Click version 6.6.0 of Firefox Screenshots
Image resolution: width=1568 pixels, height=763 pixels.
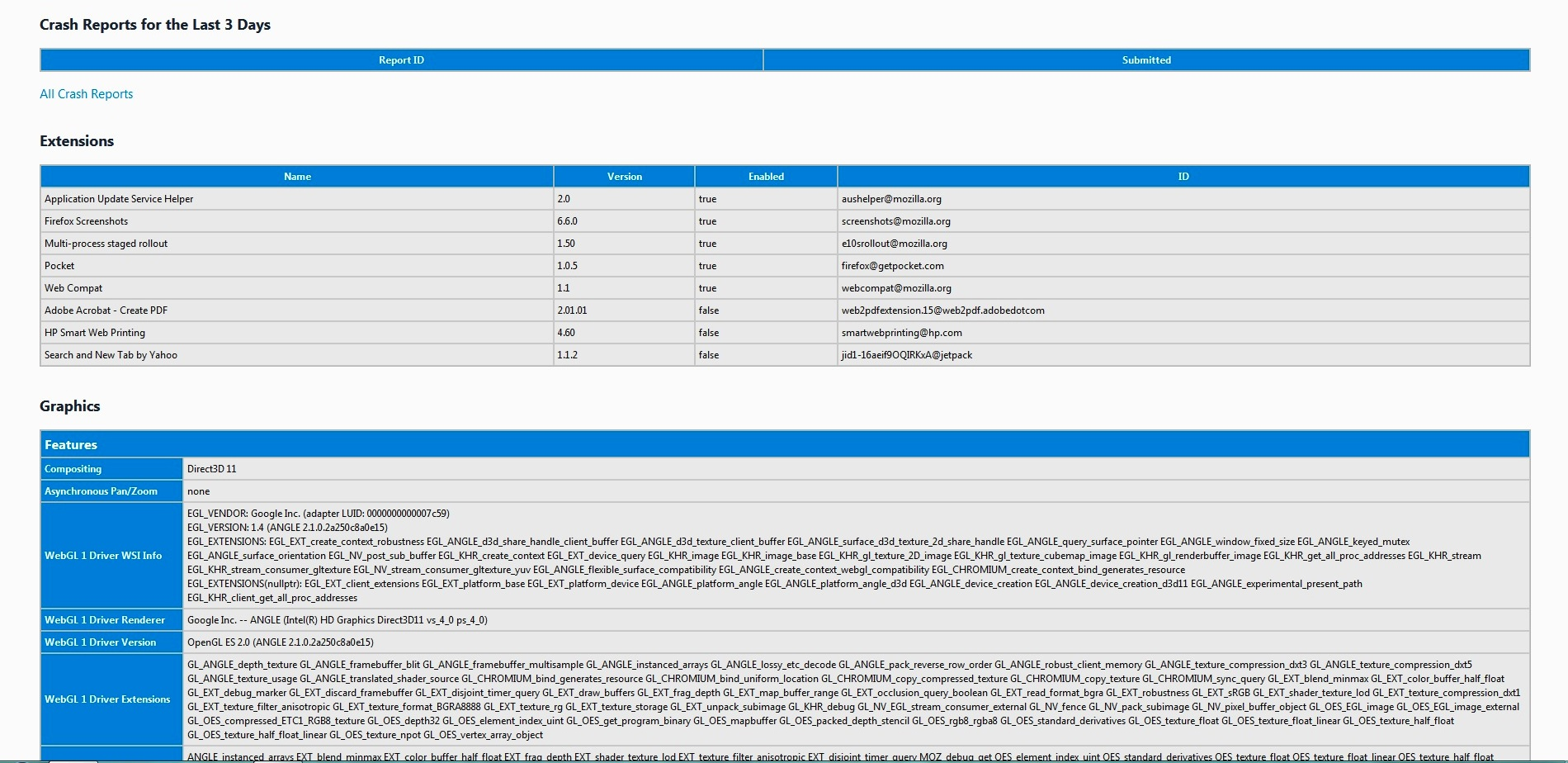567,221
